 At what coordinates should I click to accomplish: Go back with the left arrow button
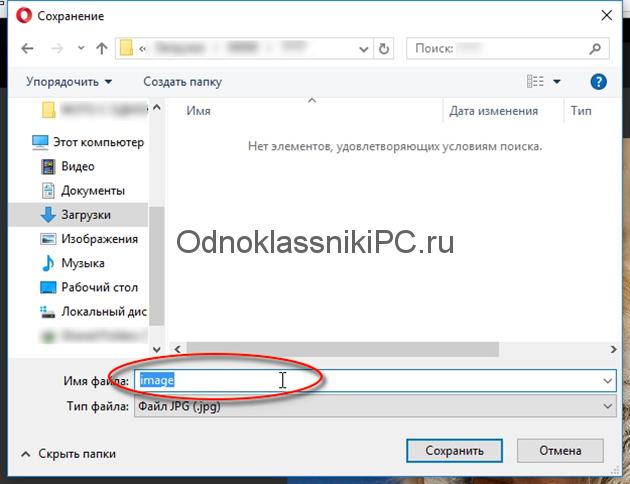[x=27, y=49]
